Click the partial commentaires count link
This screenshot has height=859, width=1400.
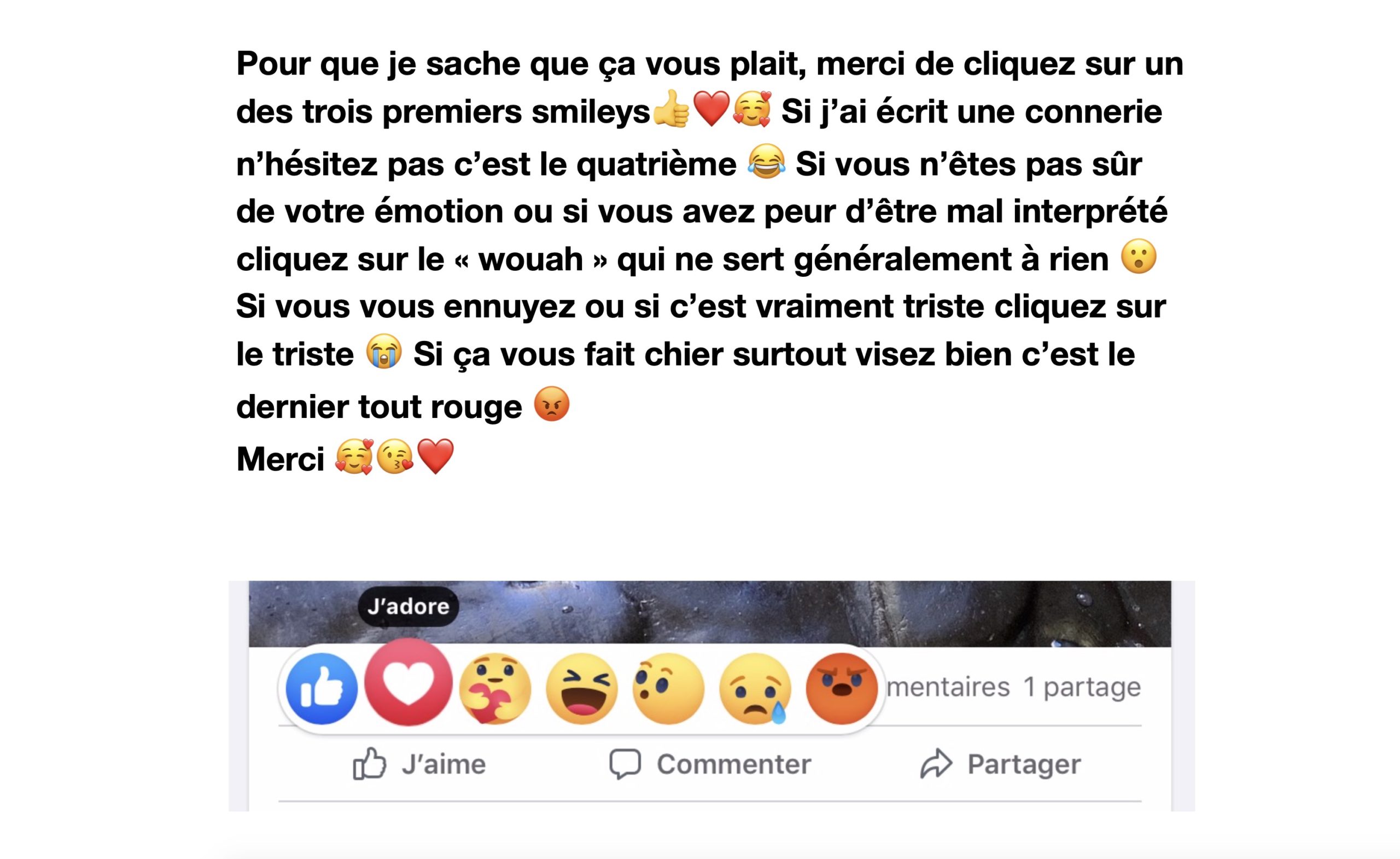pos(948,687)
